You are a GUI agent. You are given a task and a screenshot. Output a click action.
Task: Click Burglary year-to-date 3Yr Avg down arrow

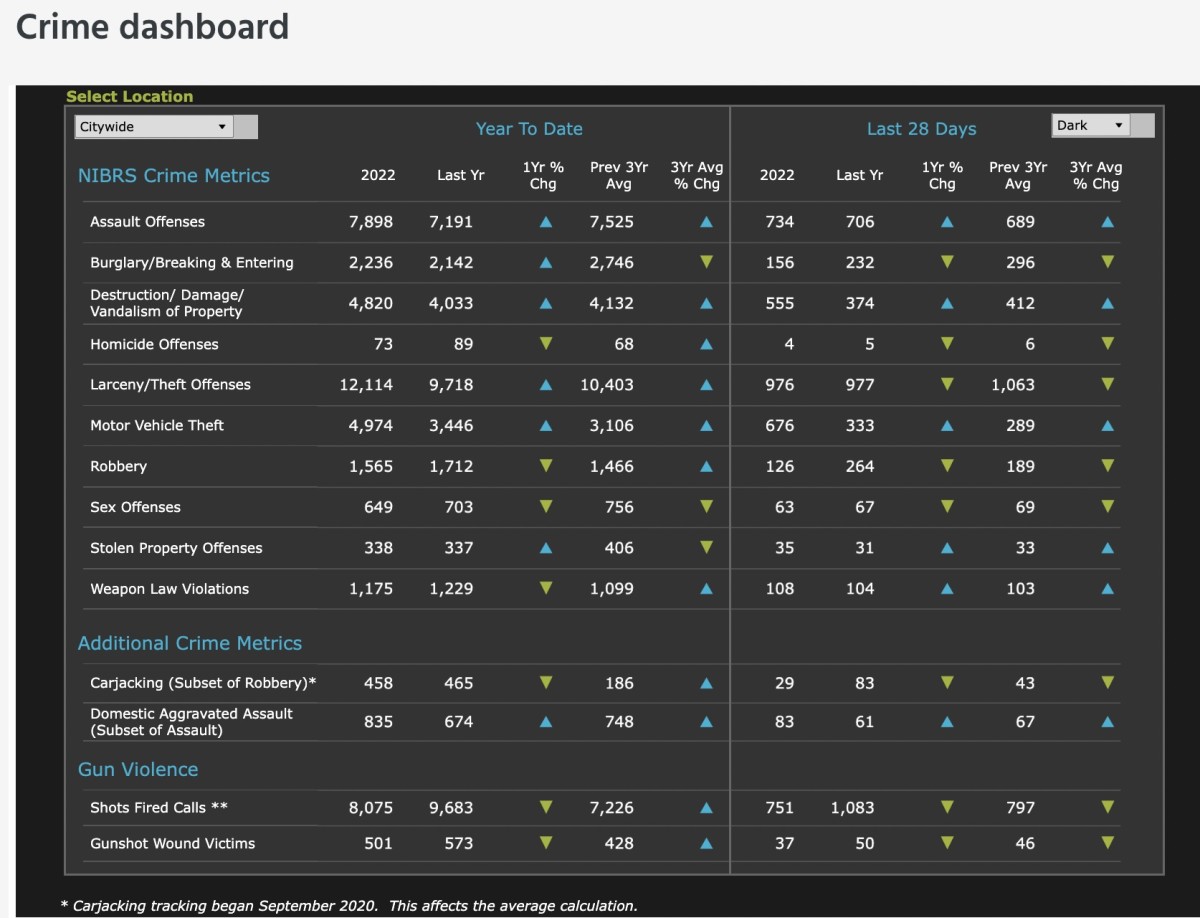tap(706, 262)
